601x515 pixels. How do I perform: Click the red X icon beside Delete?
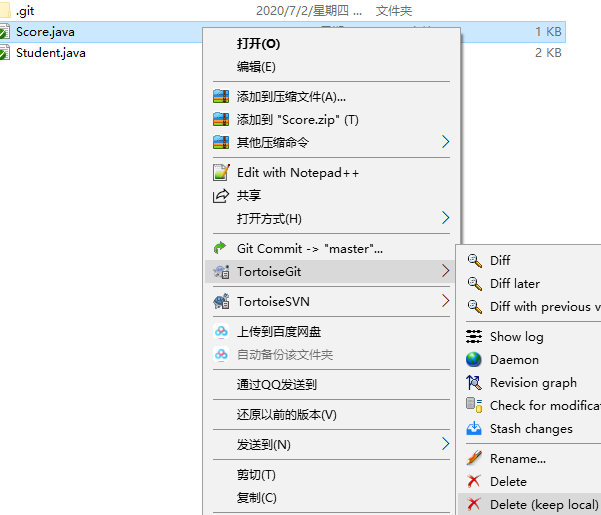[474, 481]
